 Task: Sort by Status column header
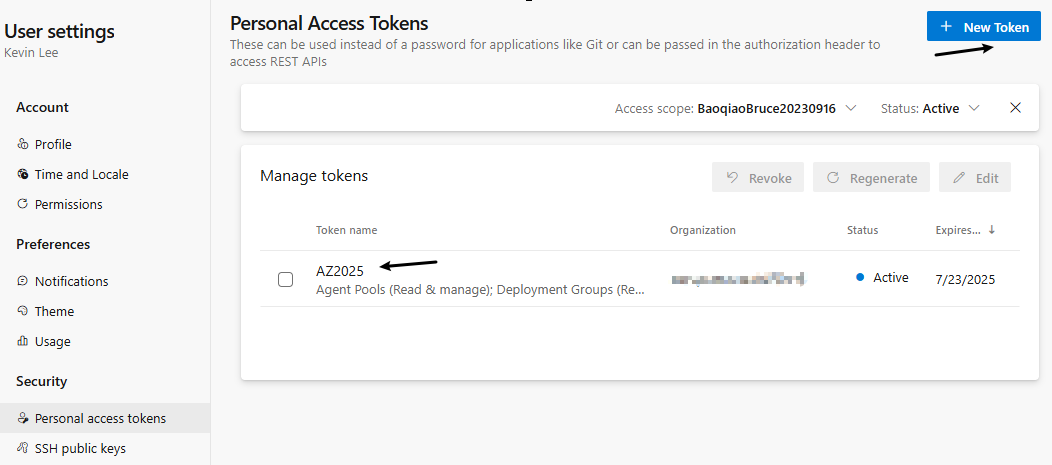[862, 230]
